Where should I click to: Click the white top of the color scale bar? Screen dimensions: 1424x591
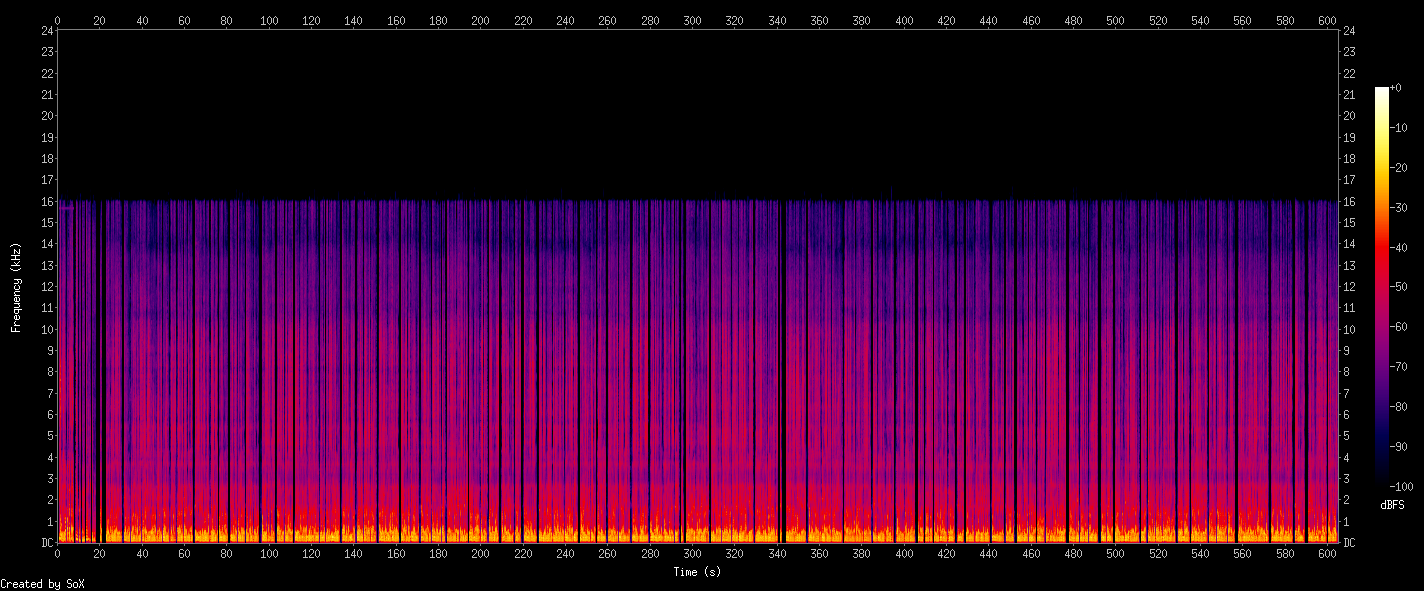coord(1382,92)
